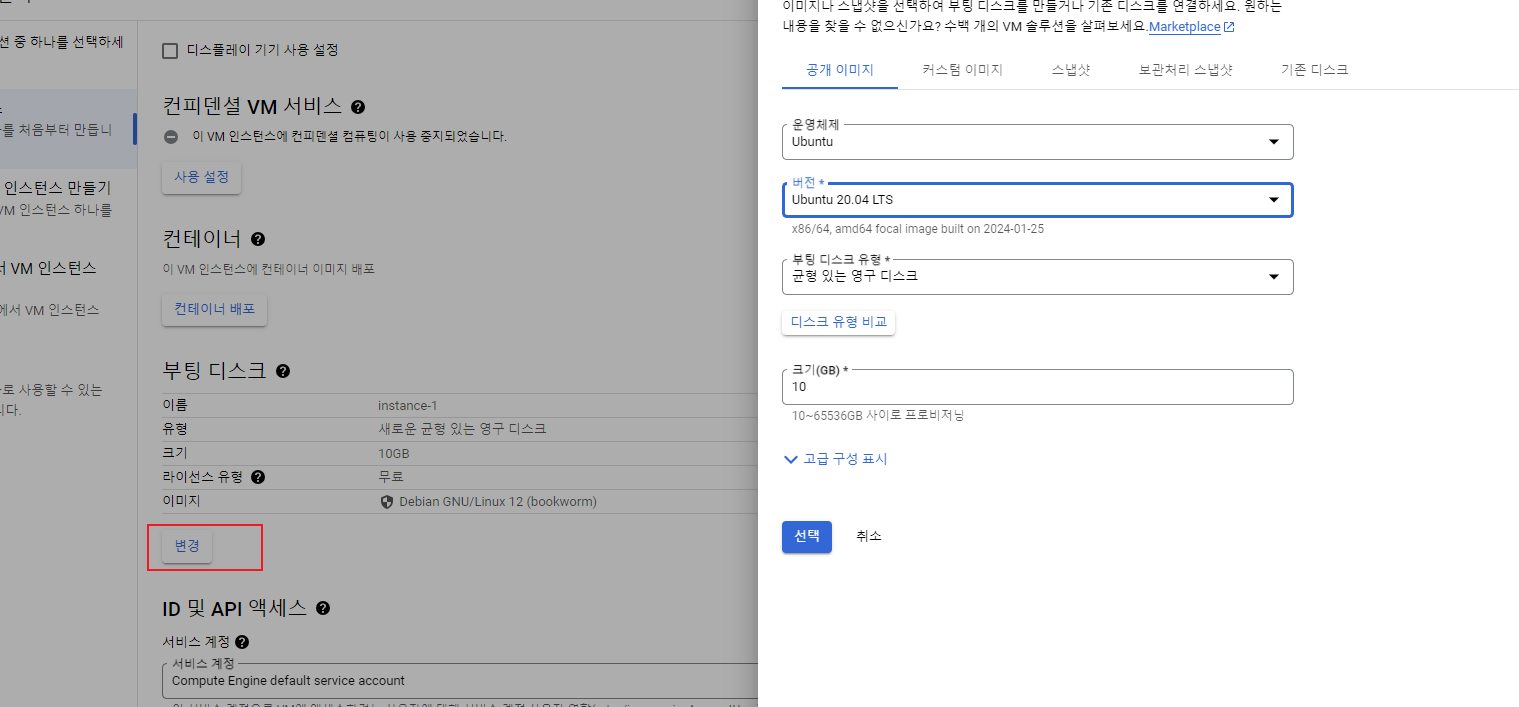Switch to the 보관처리 스냅샷 tab
This screenshot has height=707, width=1519.
coord(1185,70)
